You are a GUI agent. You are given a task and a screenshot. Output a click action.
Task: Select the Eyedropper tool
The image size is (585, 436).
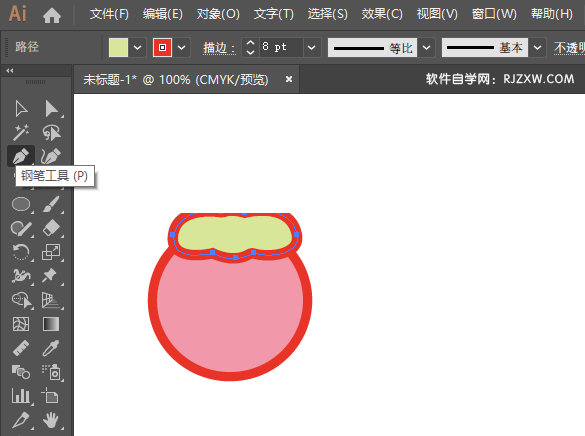[x=51, y=348]
